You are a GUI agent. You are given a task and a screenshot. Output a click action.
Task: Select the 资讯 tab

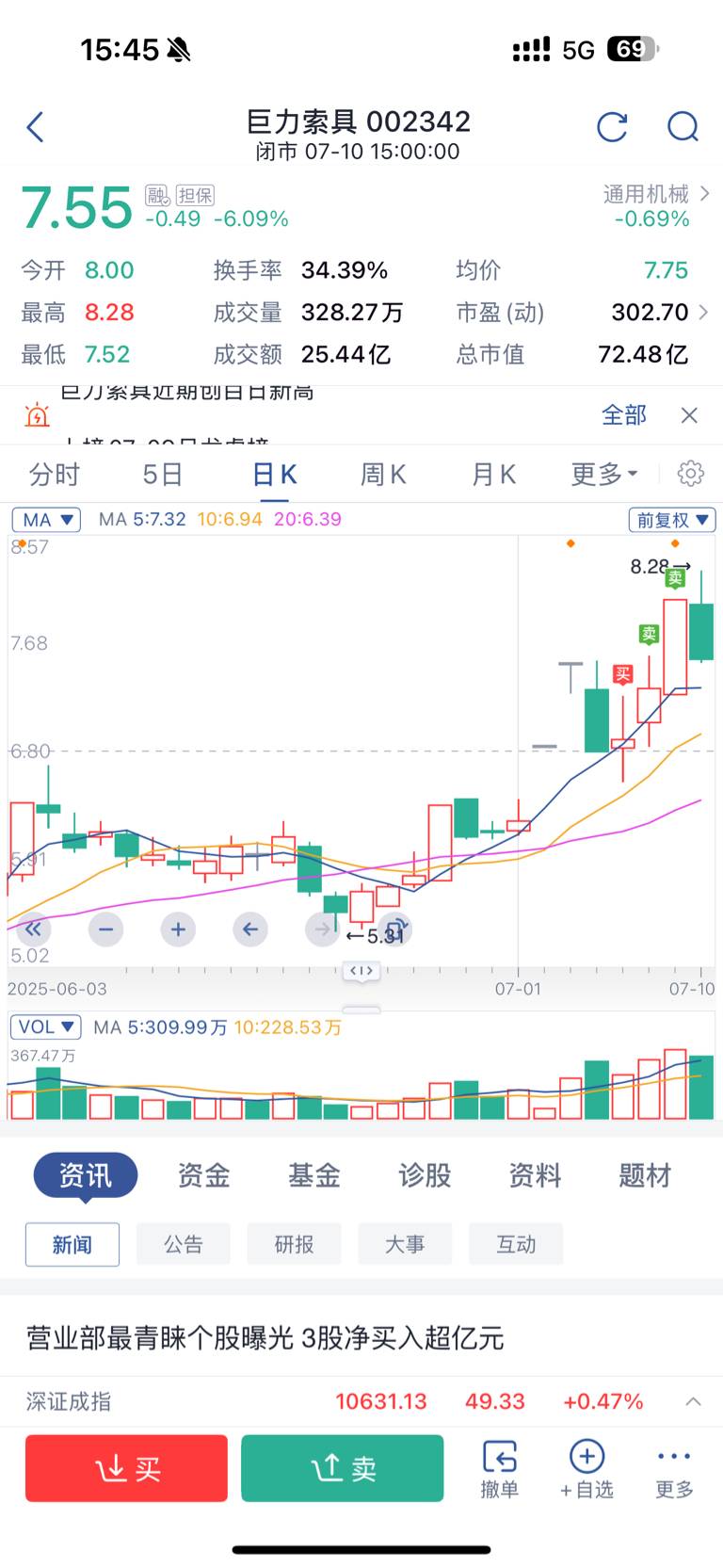(86, 1175)
